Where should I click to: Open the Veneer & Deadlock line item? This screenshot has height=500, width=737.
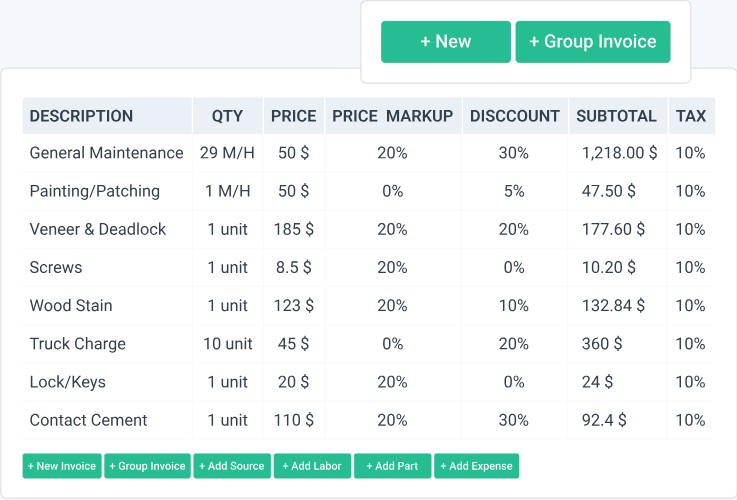[98, 229]
